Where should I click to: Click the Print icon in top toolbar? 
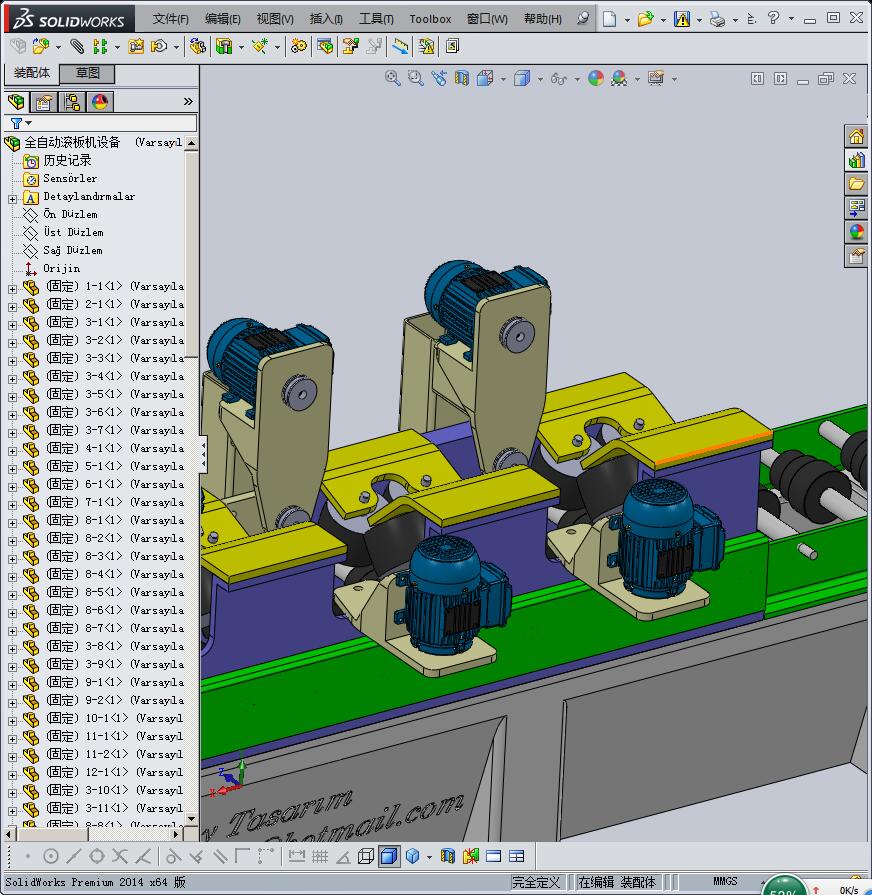[717, 18]
